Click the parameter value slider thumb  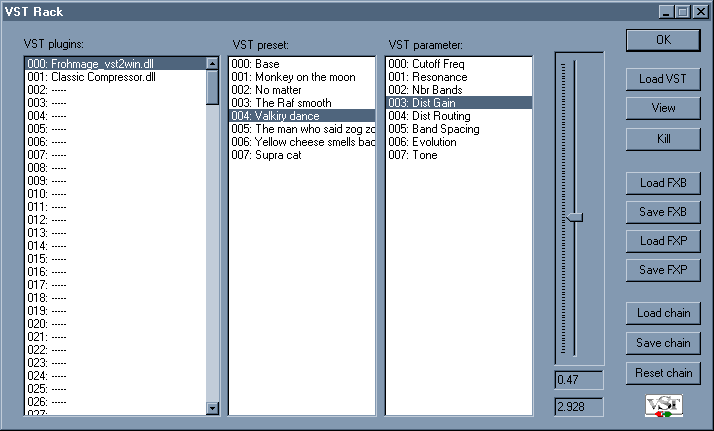pyautogui.click(x=575, y=218)
